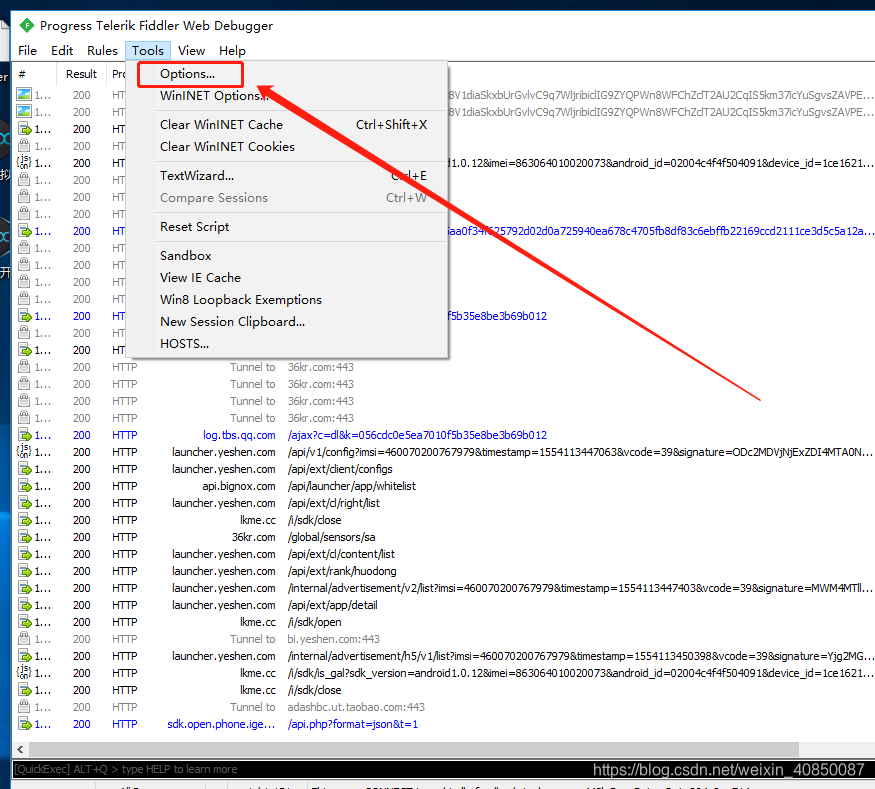The height and width of the screenshot is (789, 875).
Task: Sort sessions by the # column header
Action: [x=34, y=74]
